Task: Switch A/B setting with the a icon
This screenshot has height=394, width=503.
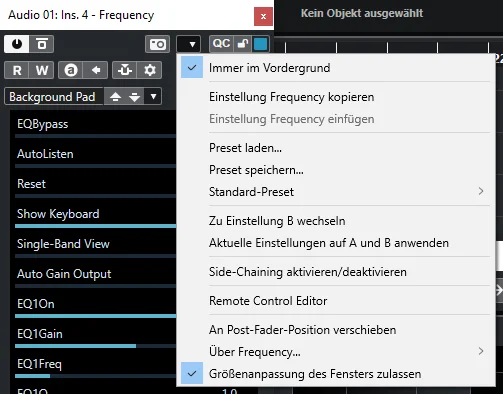Action: [x=71, y=70]
